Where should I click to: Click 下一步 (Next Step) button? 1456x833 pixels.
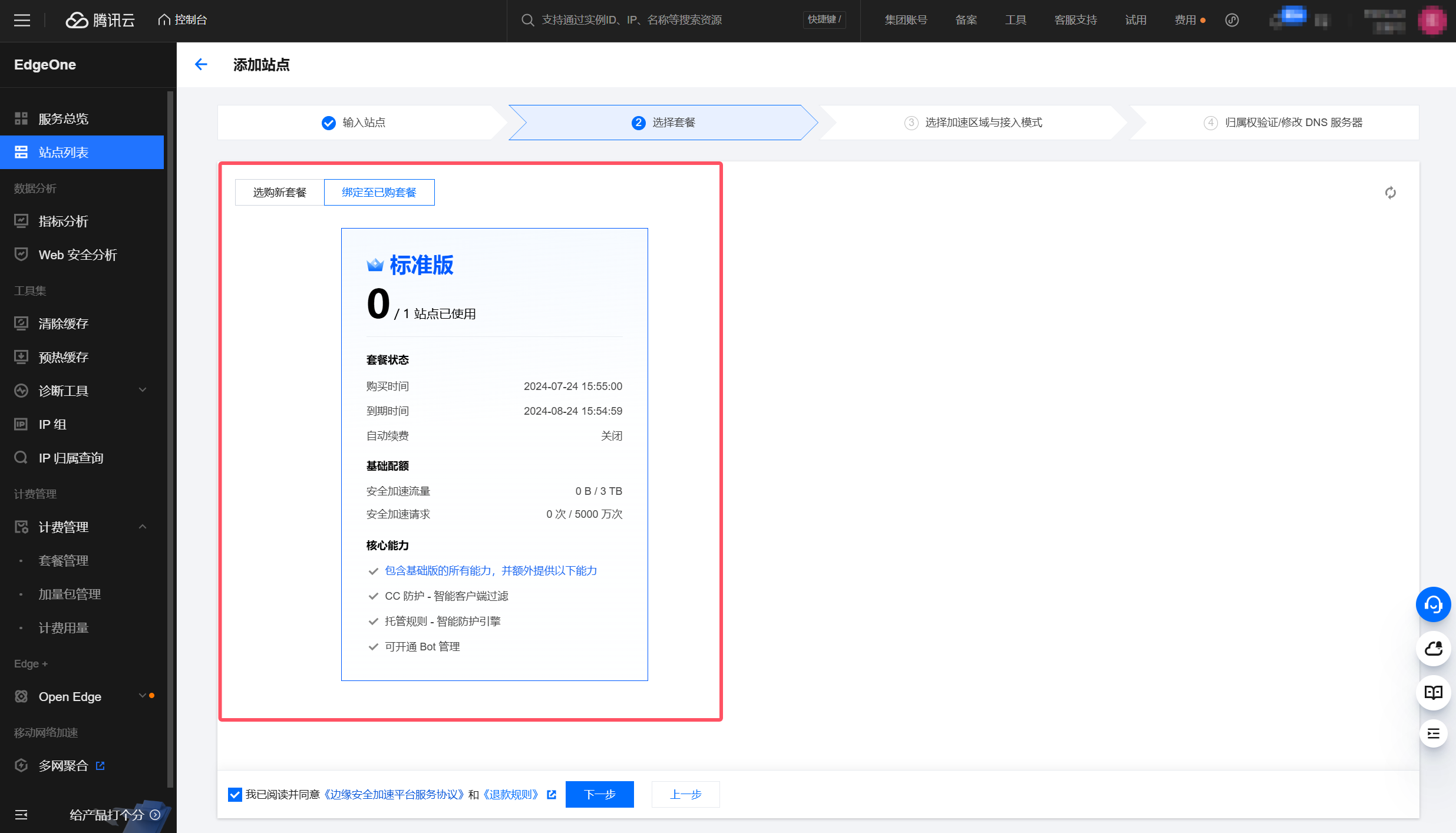(x=598, y=794)
